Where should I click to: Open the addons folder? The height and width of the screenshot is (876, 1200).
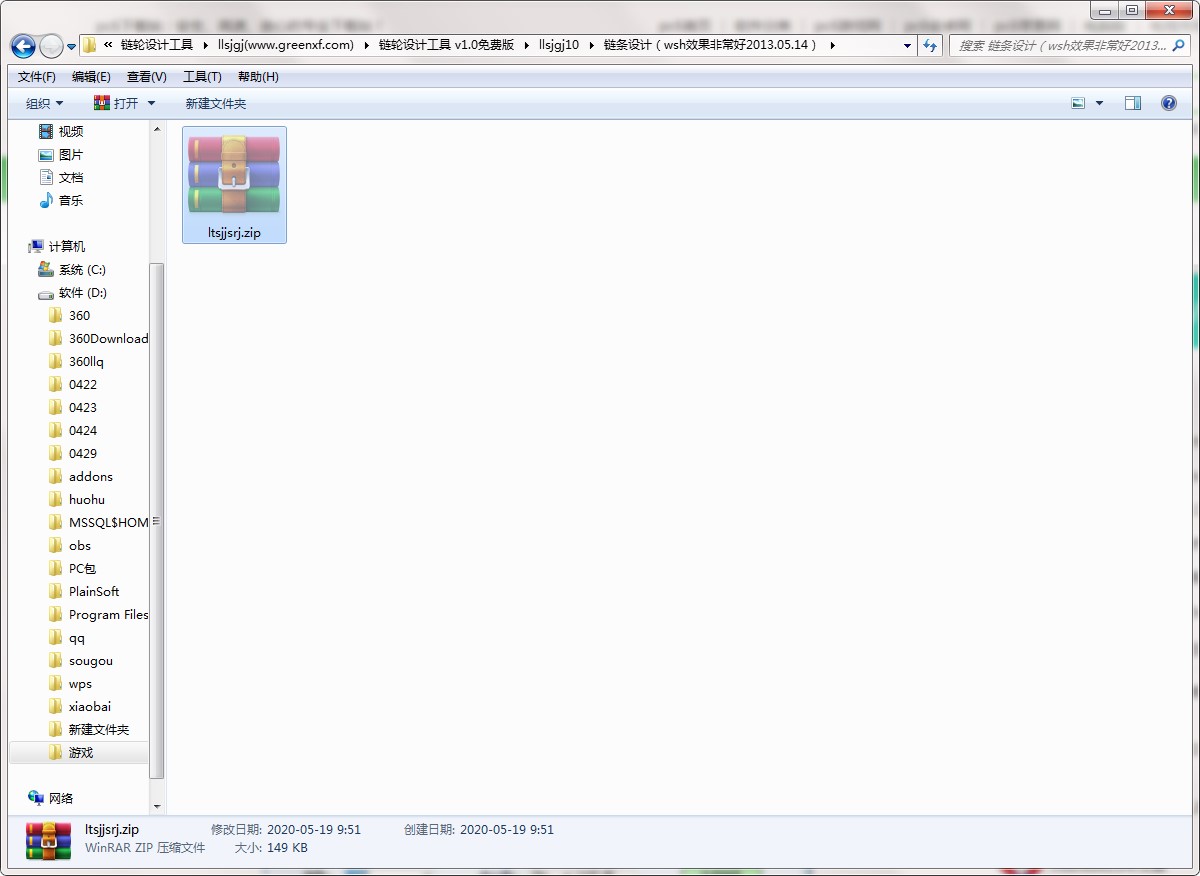click(81, 476)
